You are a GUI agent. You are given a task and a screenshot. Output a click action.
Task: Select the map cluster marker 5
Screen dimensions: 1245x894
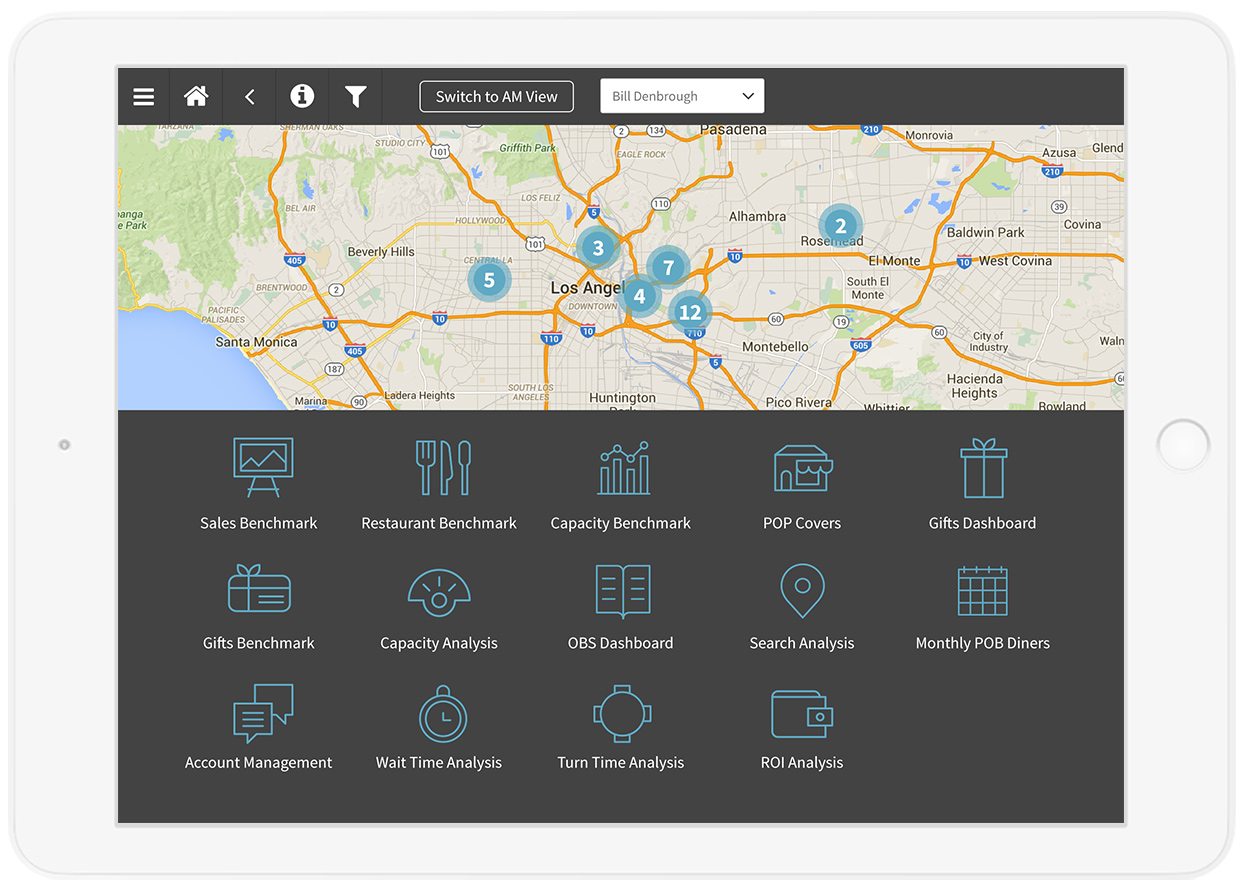(x=489, y=280)
